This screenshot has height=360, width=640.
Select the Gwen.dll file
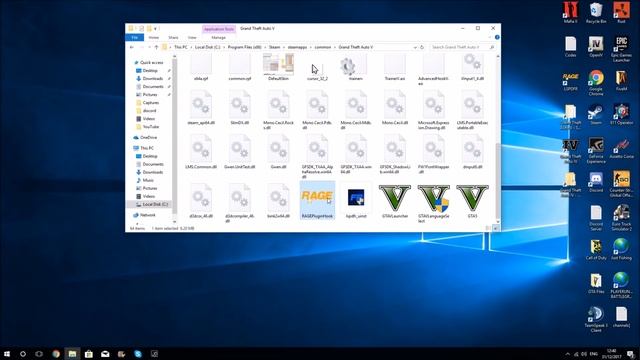click(x=278, y=152)
